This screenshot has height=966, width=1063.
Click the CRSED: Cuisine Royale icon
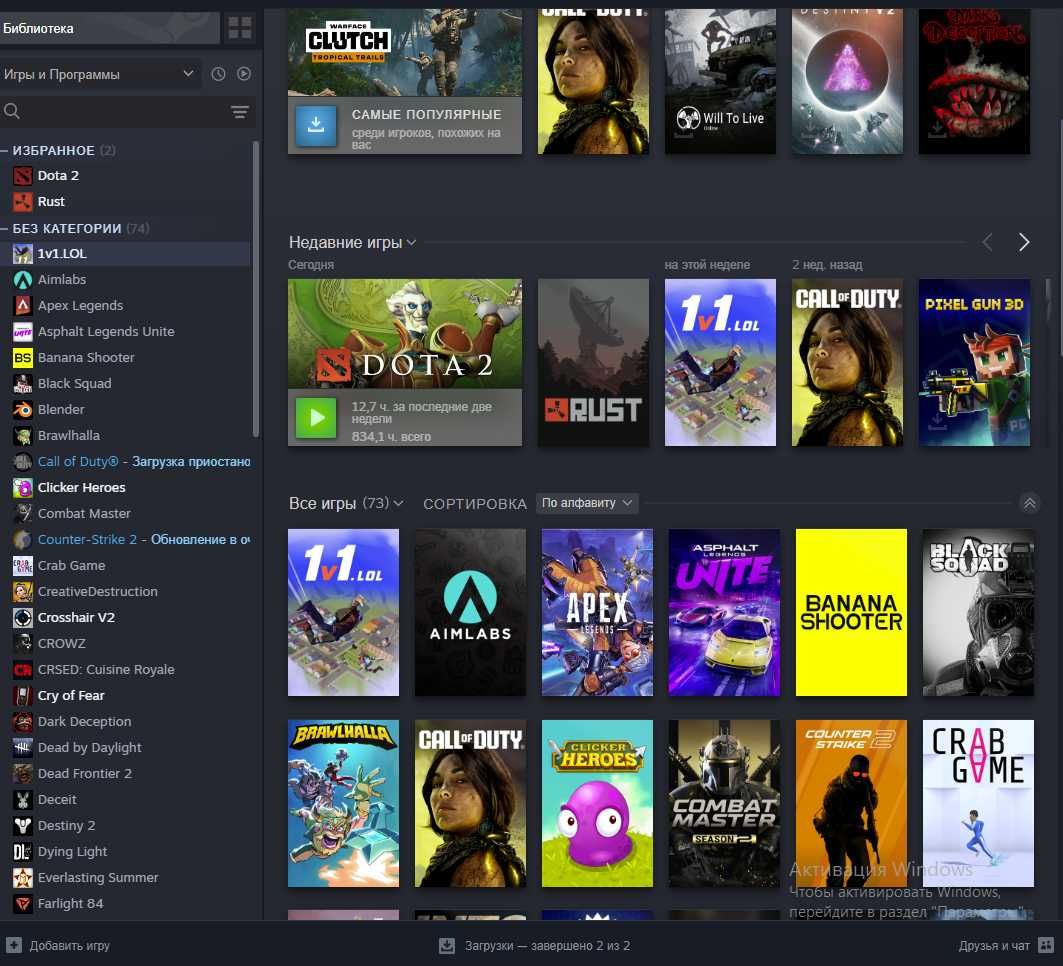(x=22, y=670)
